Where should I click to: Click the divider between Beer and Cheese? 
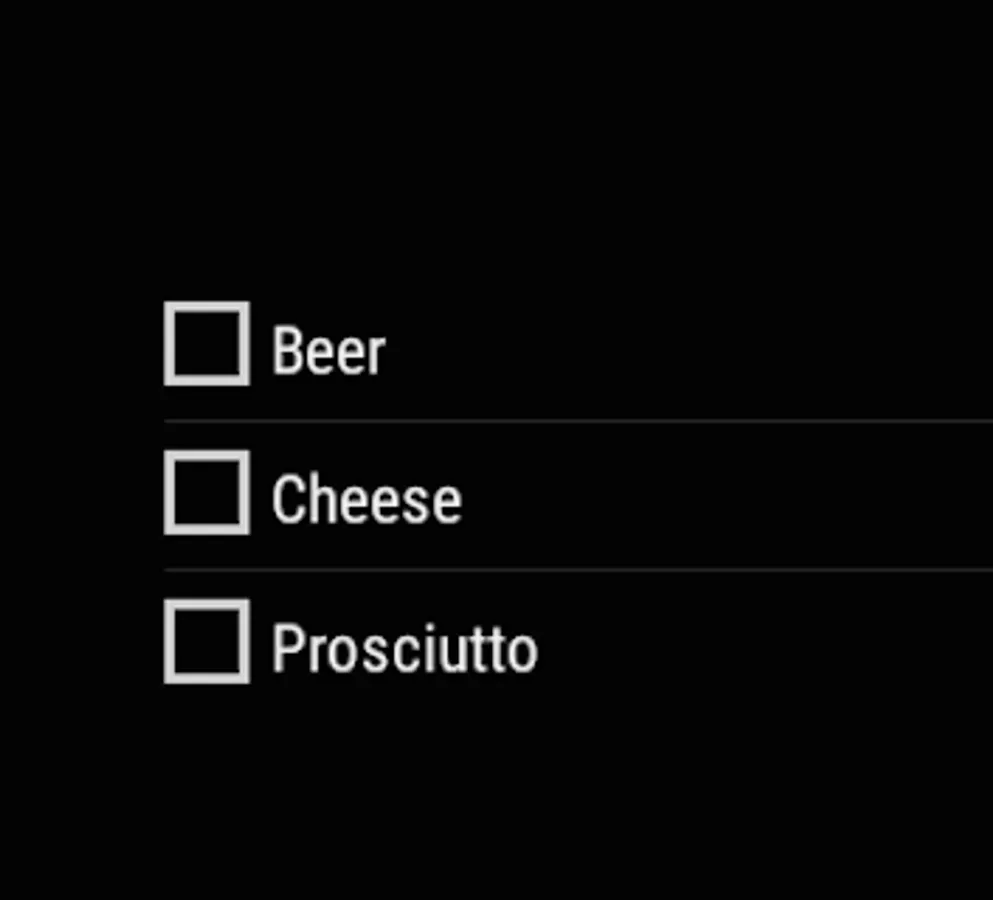[x=578, y=421]
